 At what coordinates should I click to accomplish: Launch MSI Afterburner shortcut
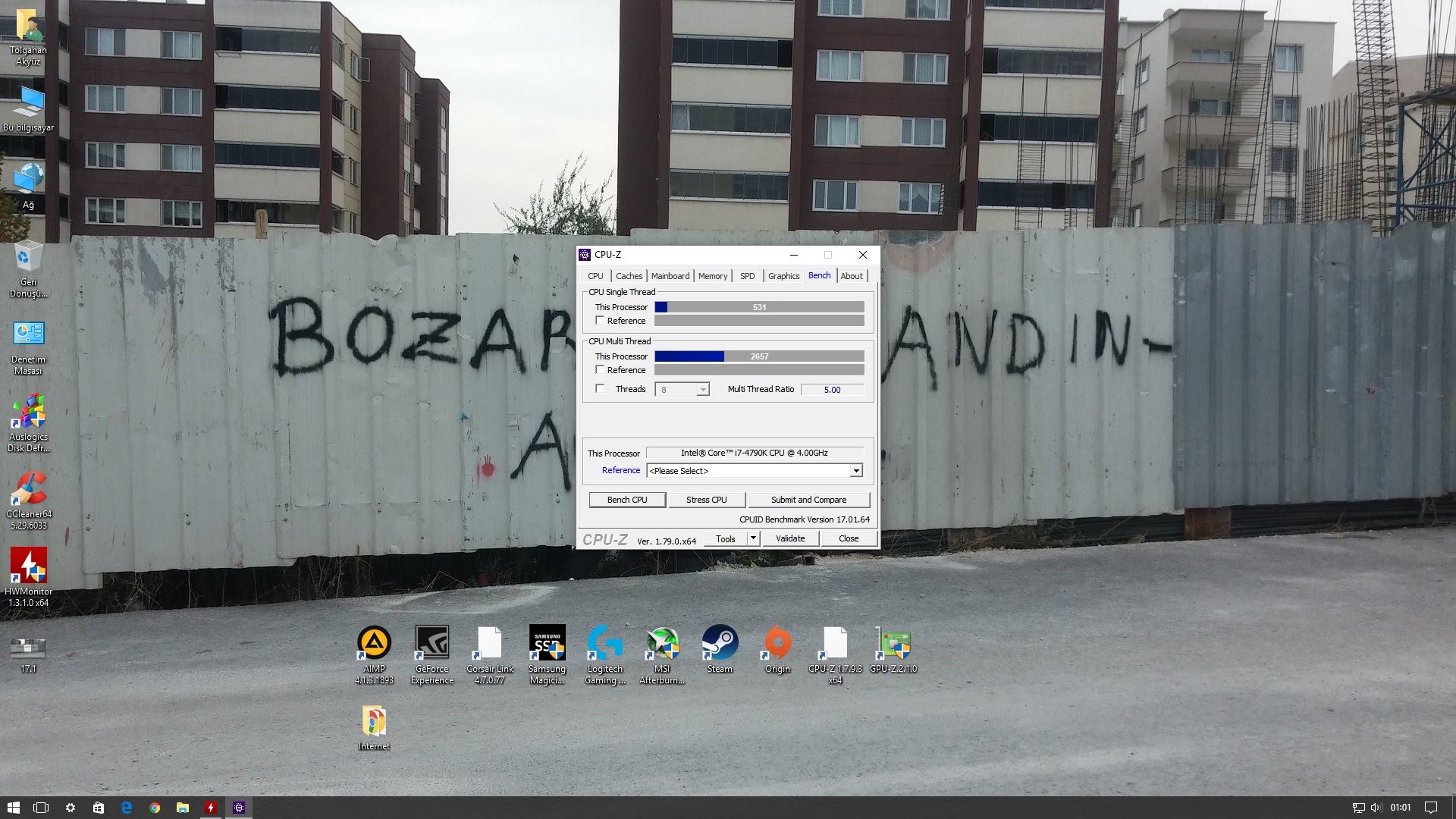662,655
